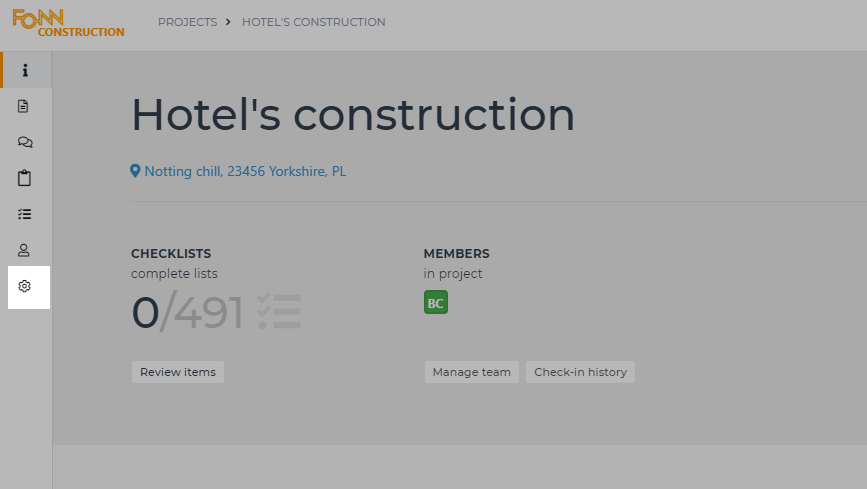Click the Fonn Construction logo
The width and height of the screenshot is (867, 489).
pos(68,23)
